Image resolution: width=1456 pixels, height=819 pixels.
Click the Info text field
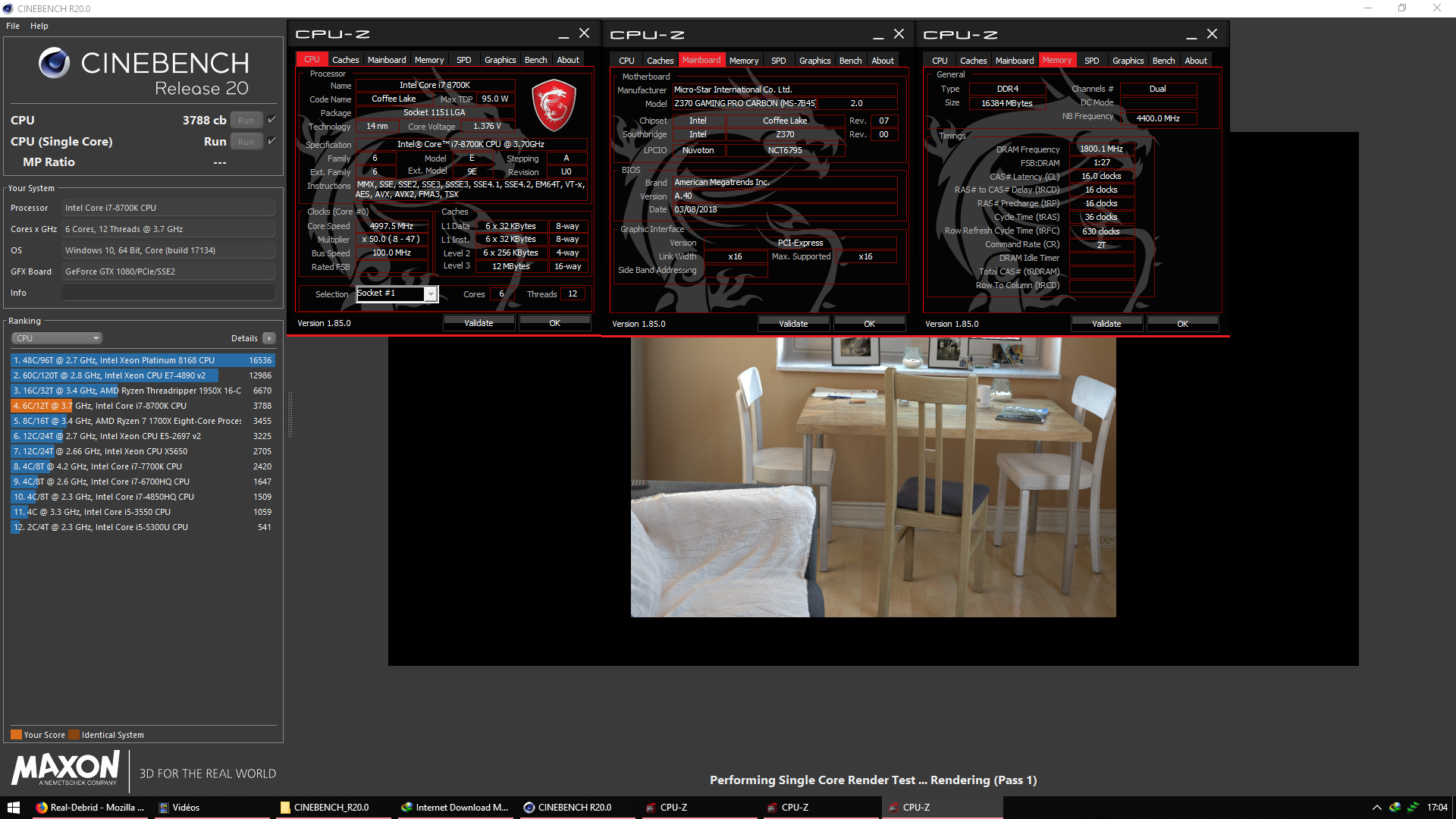168,293
